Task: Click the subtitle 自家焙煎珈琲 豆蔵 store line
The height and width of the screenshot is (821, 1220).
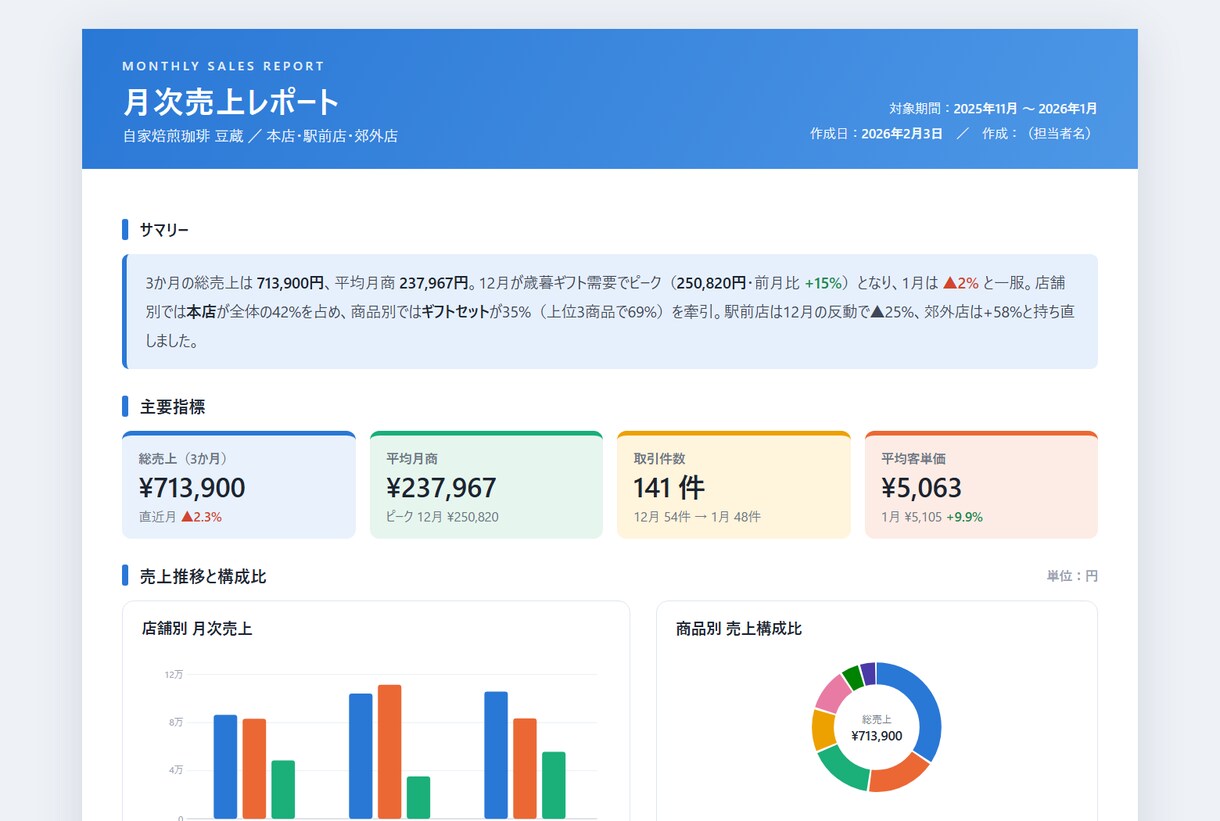Action: point(260,136)
